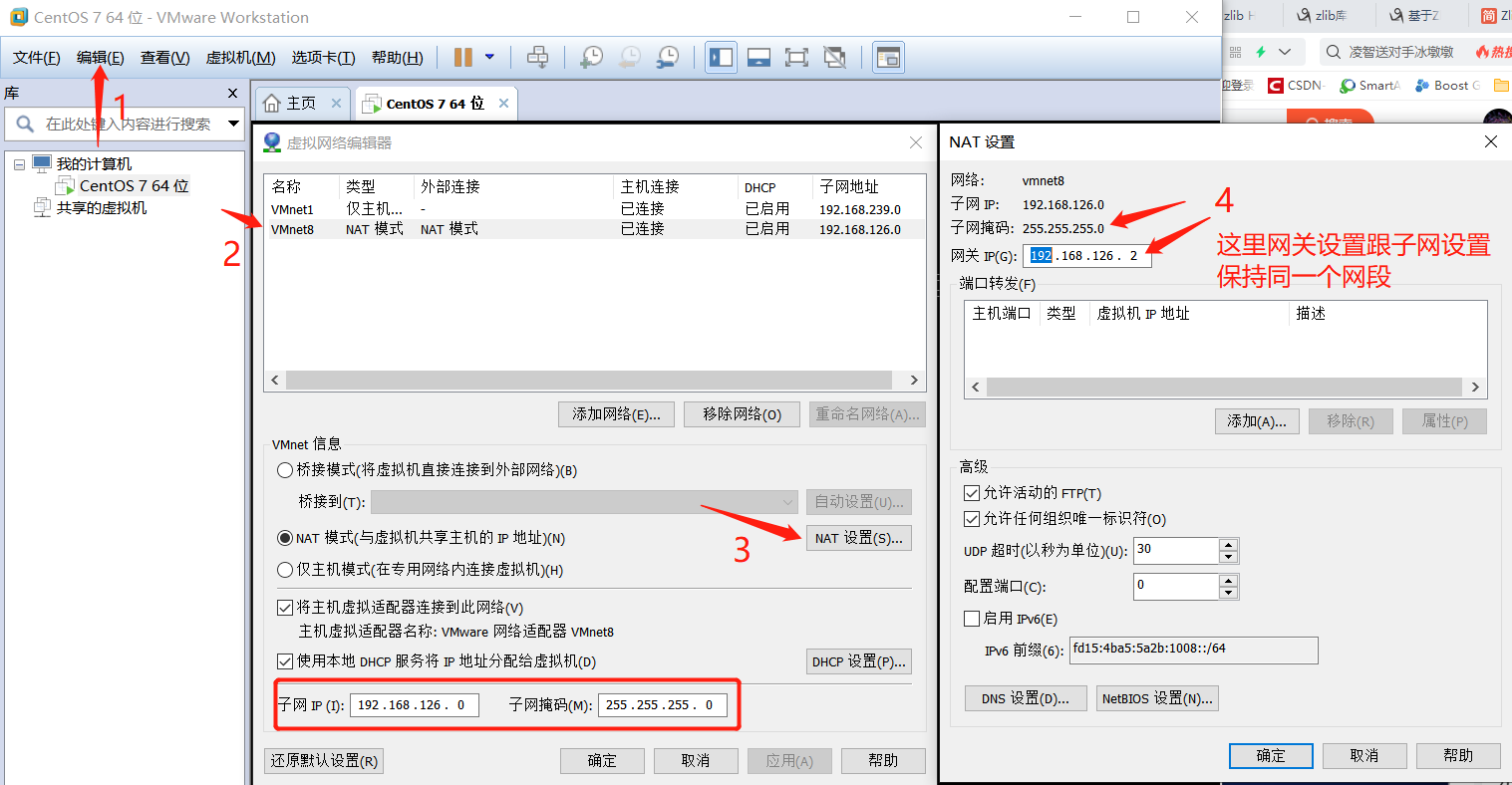This screenshot has width=1512, height=785.
Task: Toggle 将主机虚拟适配器连接到此网络 checkbox
Action: 284,608
